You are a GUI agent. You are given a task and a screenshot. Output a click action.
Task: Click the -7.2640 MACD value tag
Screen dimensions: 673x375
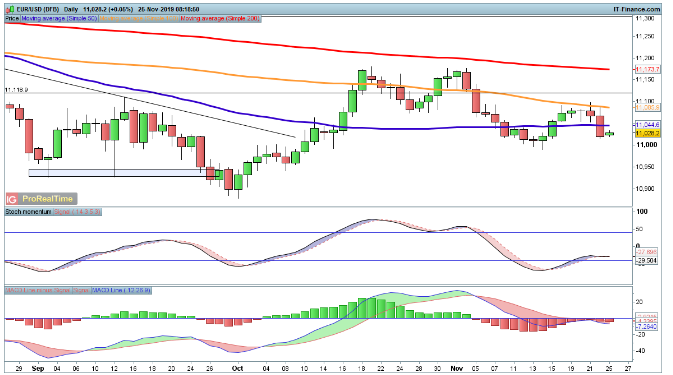pos(646,327)
